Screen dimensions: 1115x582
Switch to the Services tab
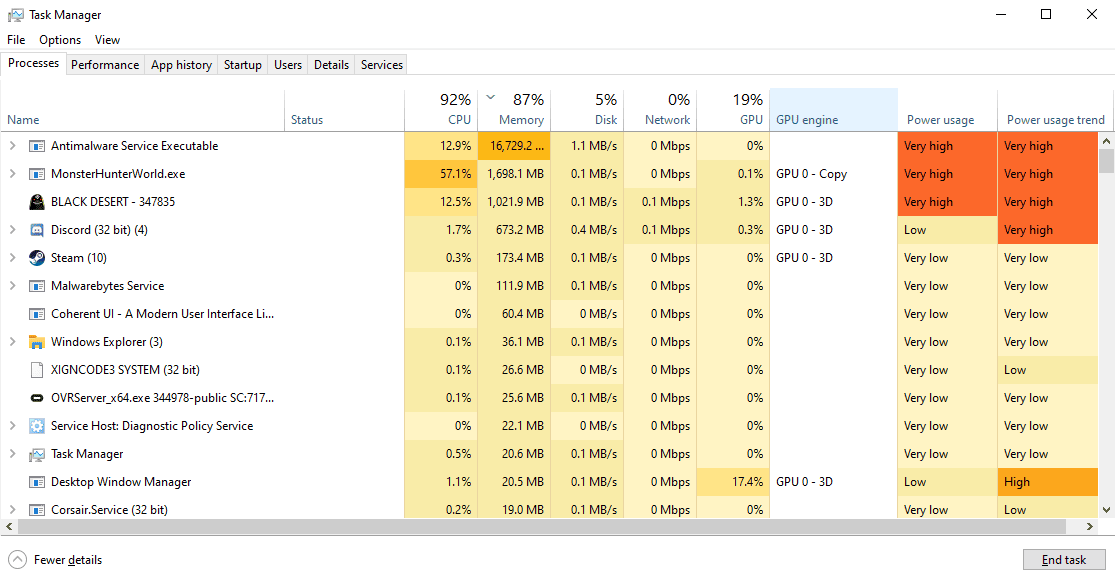click(x=380, y=64)
